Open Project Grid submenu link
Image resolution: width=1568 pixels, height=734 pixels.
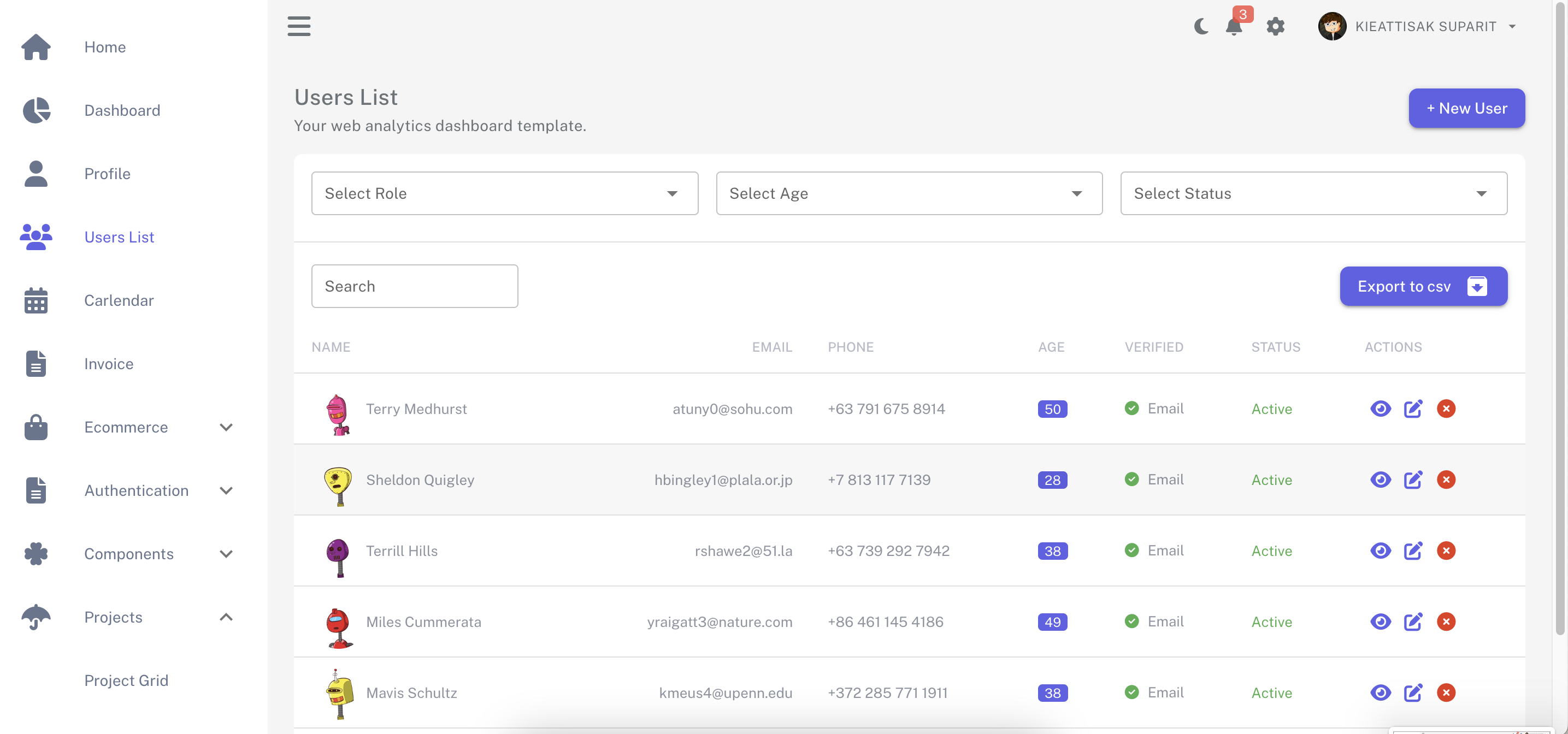pyautogui.click(x=126, y=680)
